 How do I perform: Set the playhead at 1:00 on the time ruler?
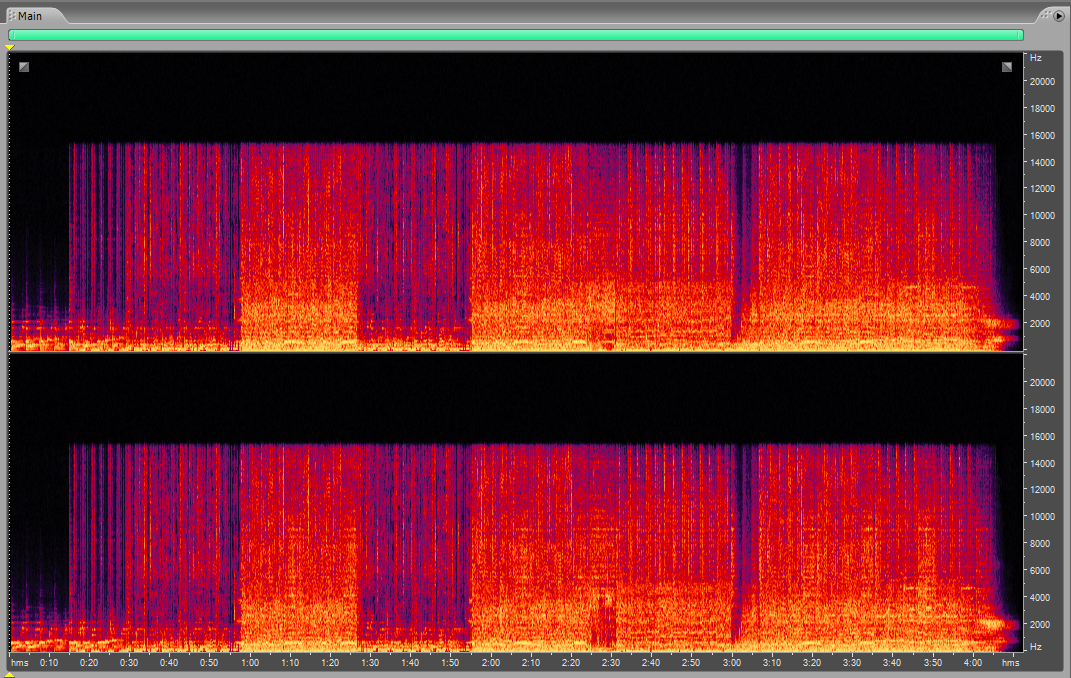coord(250,662)
